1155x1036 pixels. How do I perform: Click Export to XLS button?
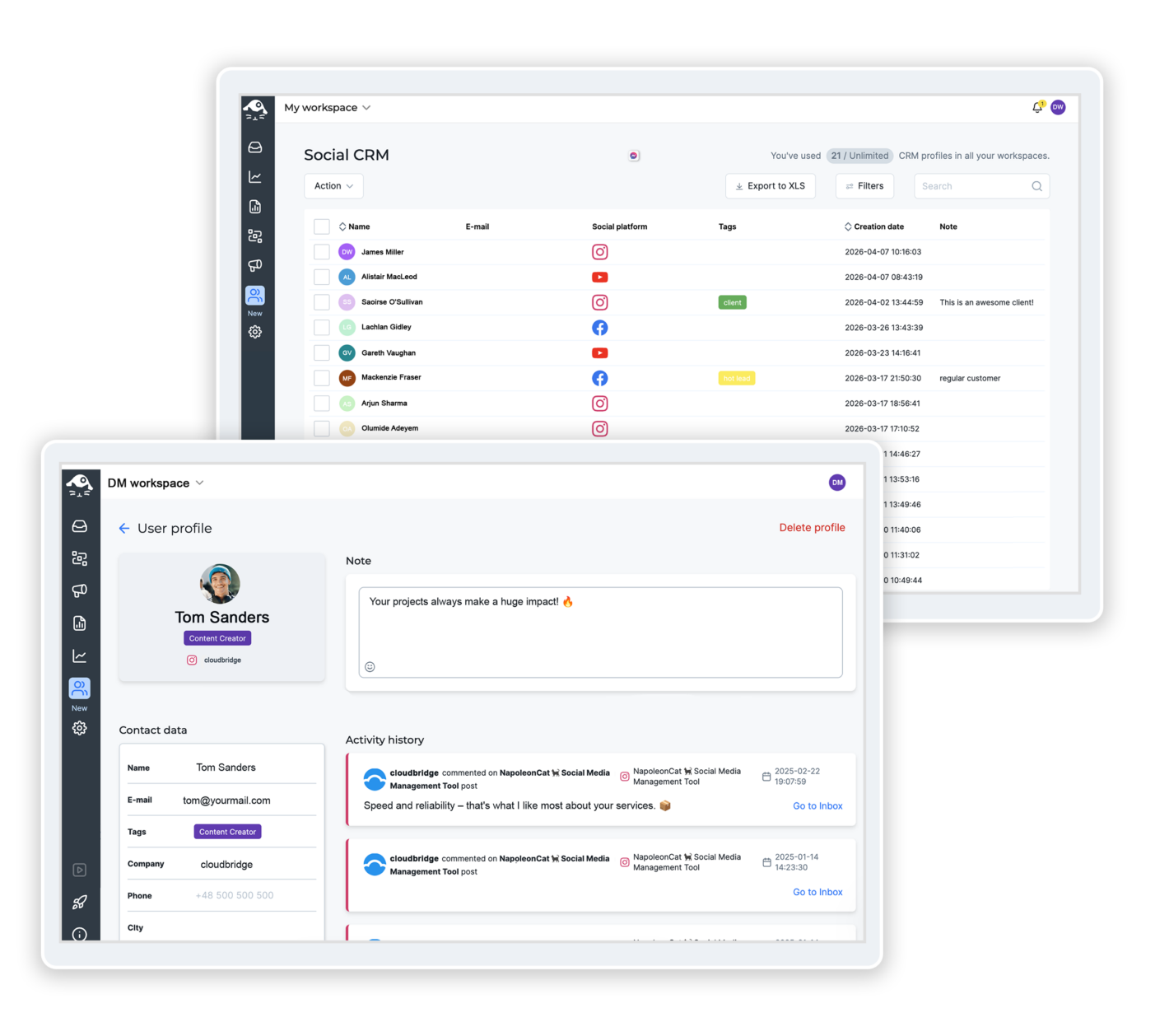click(771, 186)
